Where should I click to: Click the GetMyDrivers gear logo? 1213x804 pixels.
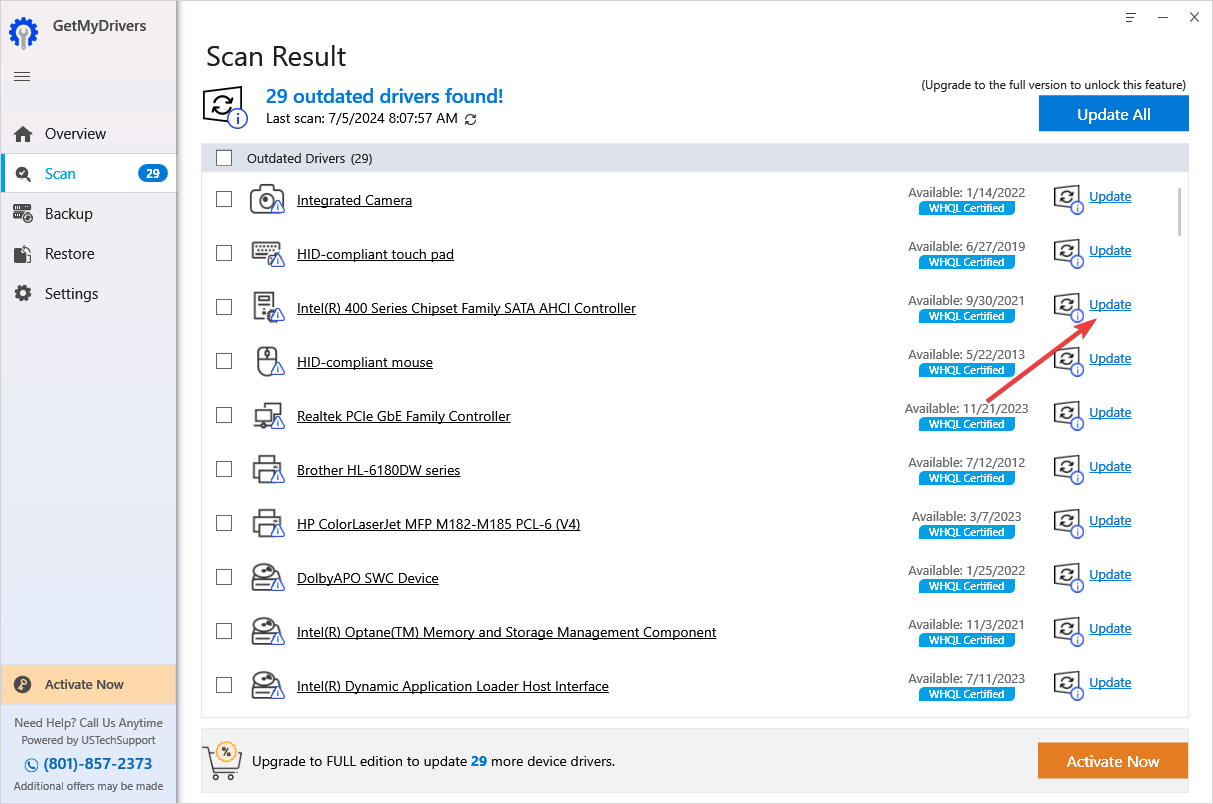[x=25, y=32]
